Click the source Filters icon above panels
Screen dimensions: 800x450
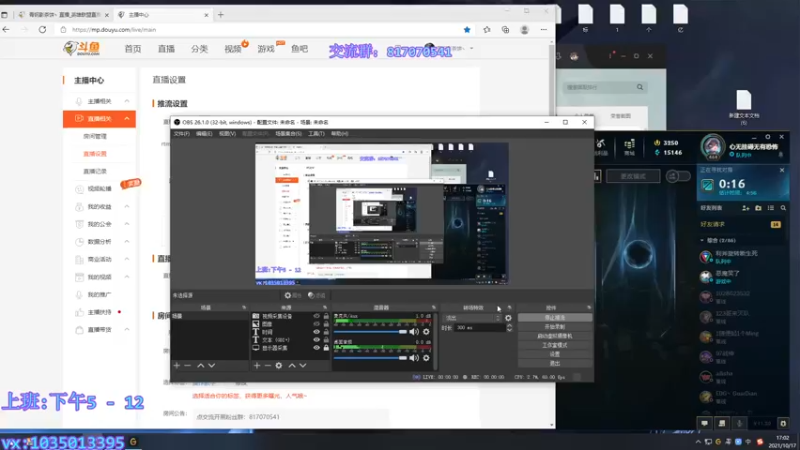click(x=316, y=295)
